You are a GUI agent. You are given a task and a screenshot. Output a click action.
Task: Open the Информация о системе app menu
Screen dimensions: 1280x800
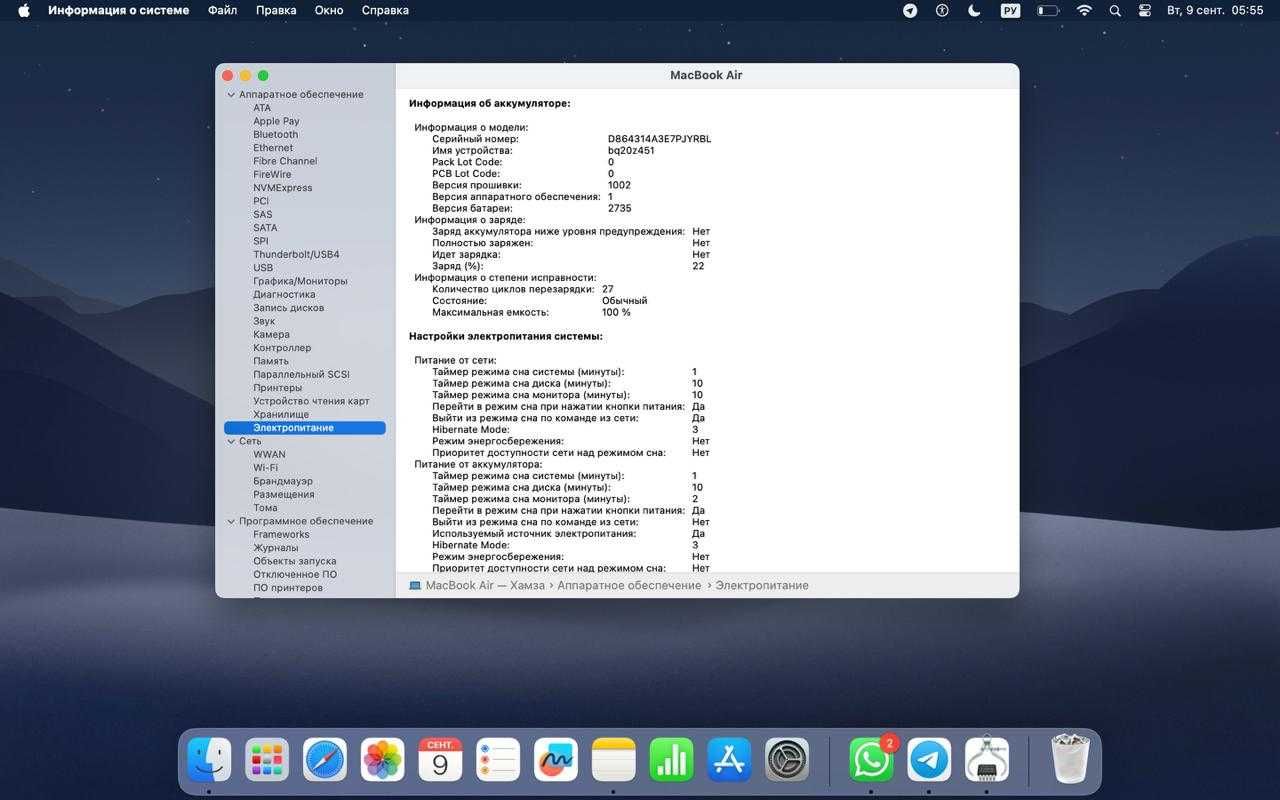coord(118,10)
